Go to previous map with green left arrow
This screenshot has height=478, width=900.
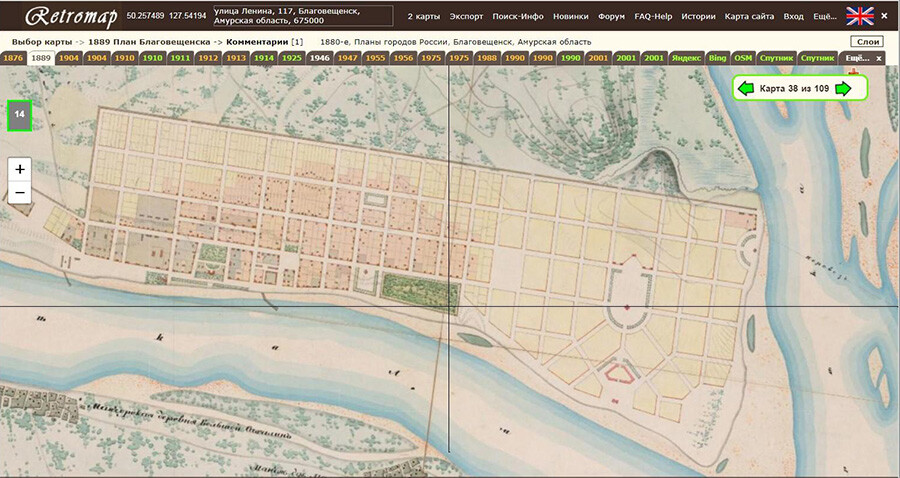[x=745, y=89]
